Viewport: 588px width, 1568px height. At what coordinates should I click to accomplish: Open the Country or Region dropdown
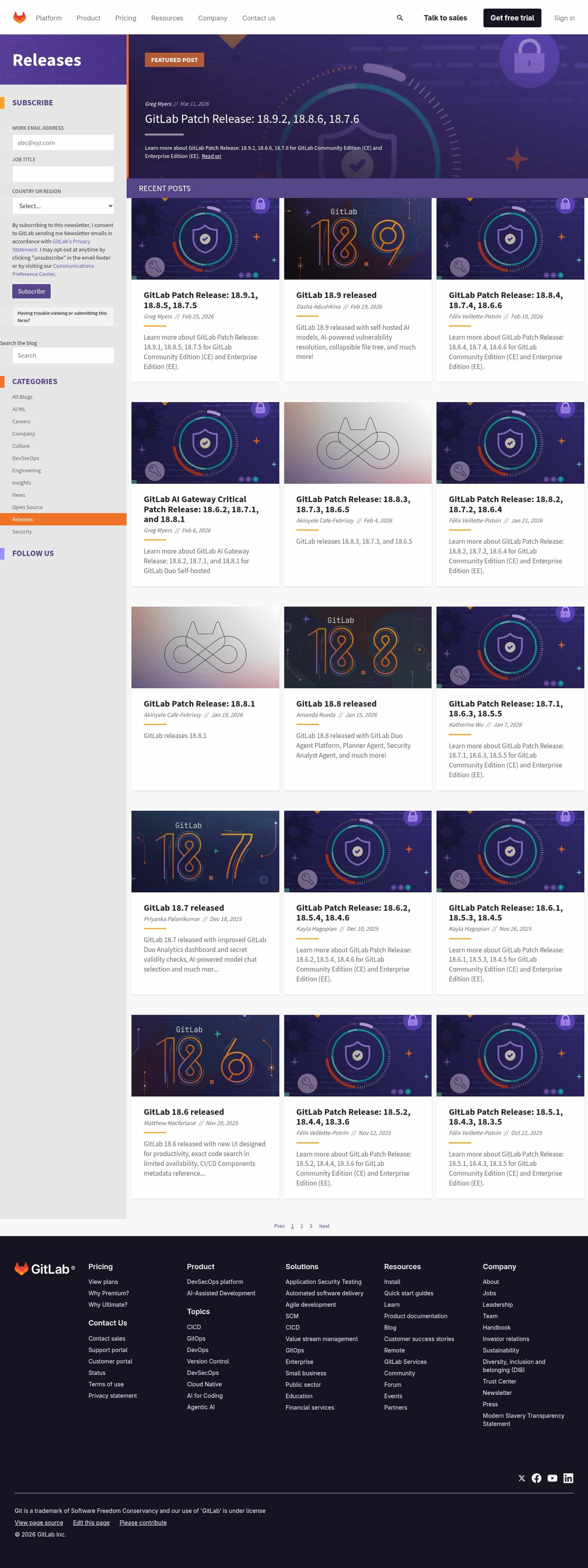63,206
